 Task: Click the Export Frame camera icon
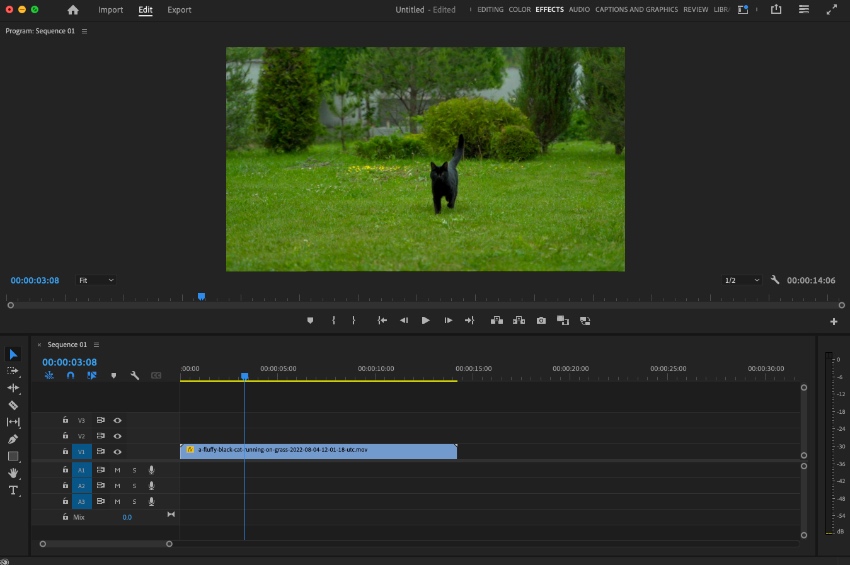coord(541,321)
